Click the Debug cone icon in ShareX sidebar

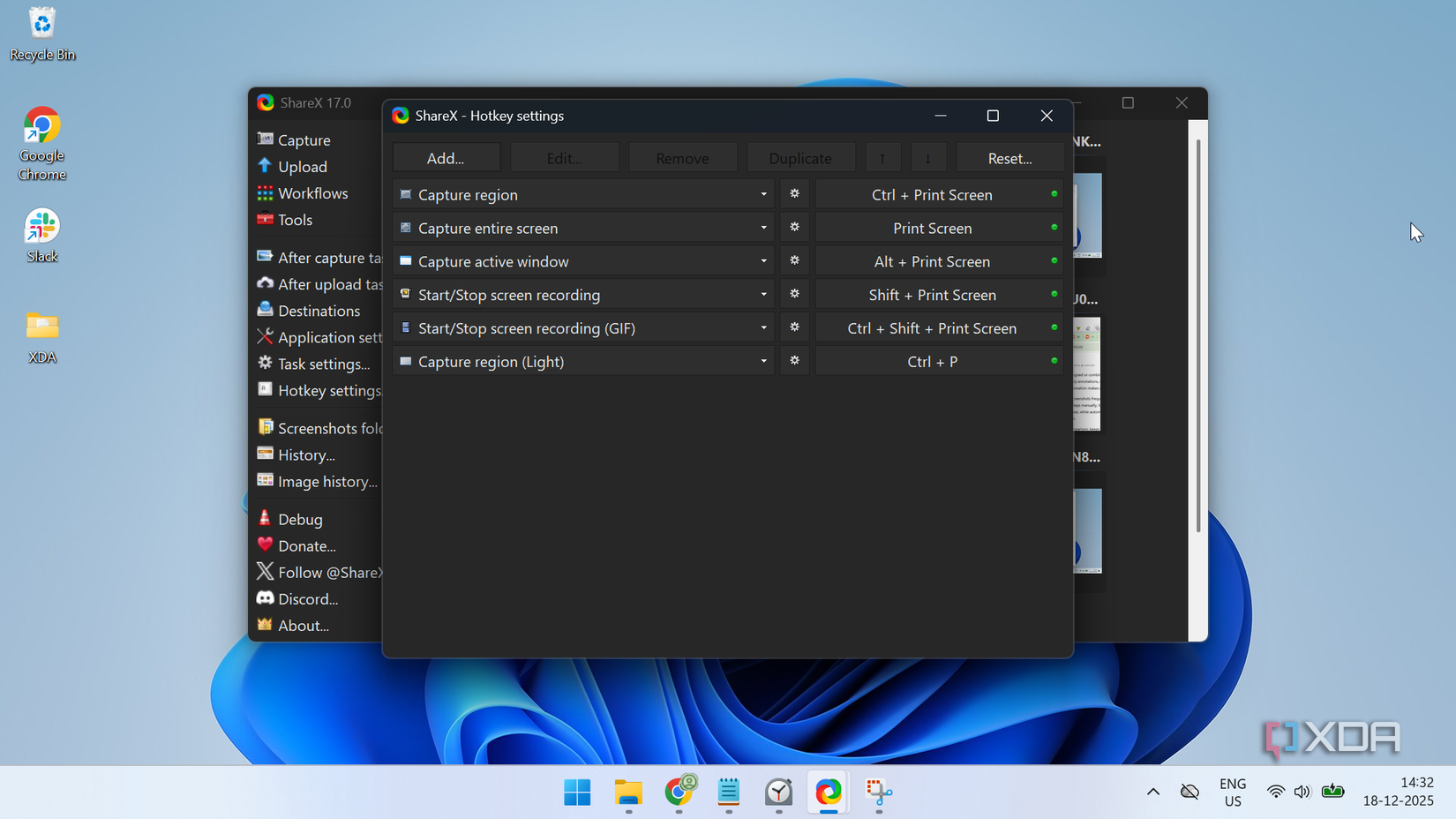[265, 518]
